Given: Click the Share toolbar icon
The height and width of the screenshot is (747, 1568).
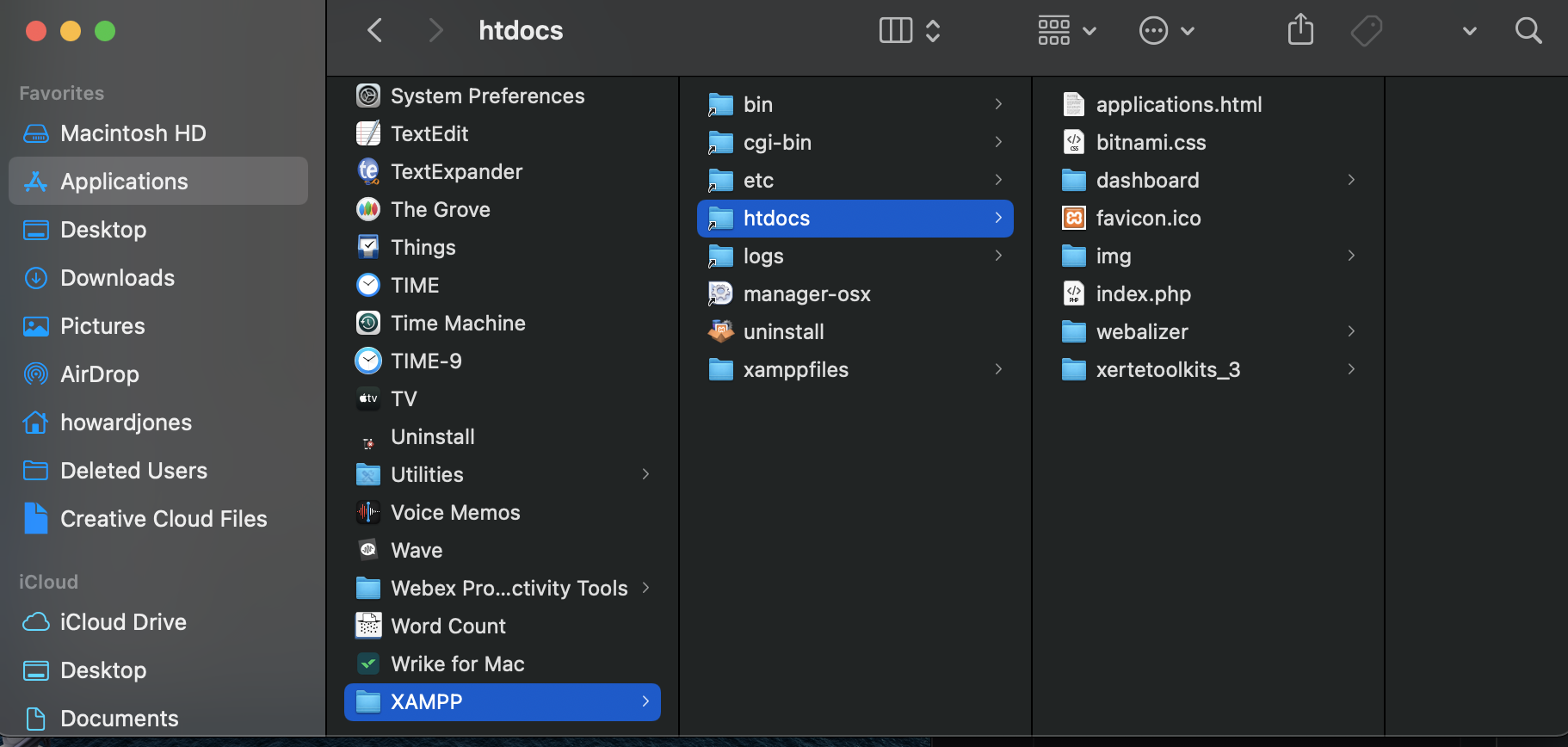Looking at the screenshot, I should pos(1300,29).
